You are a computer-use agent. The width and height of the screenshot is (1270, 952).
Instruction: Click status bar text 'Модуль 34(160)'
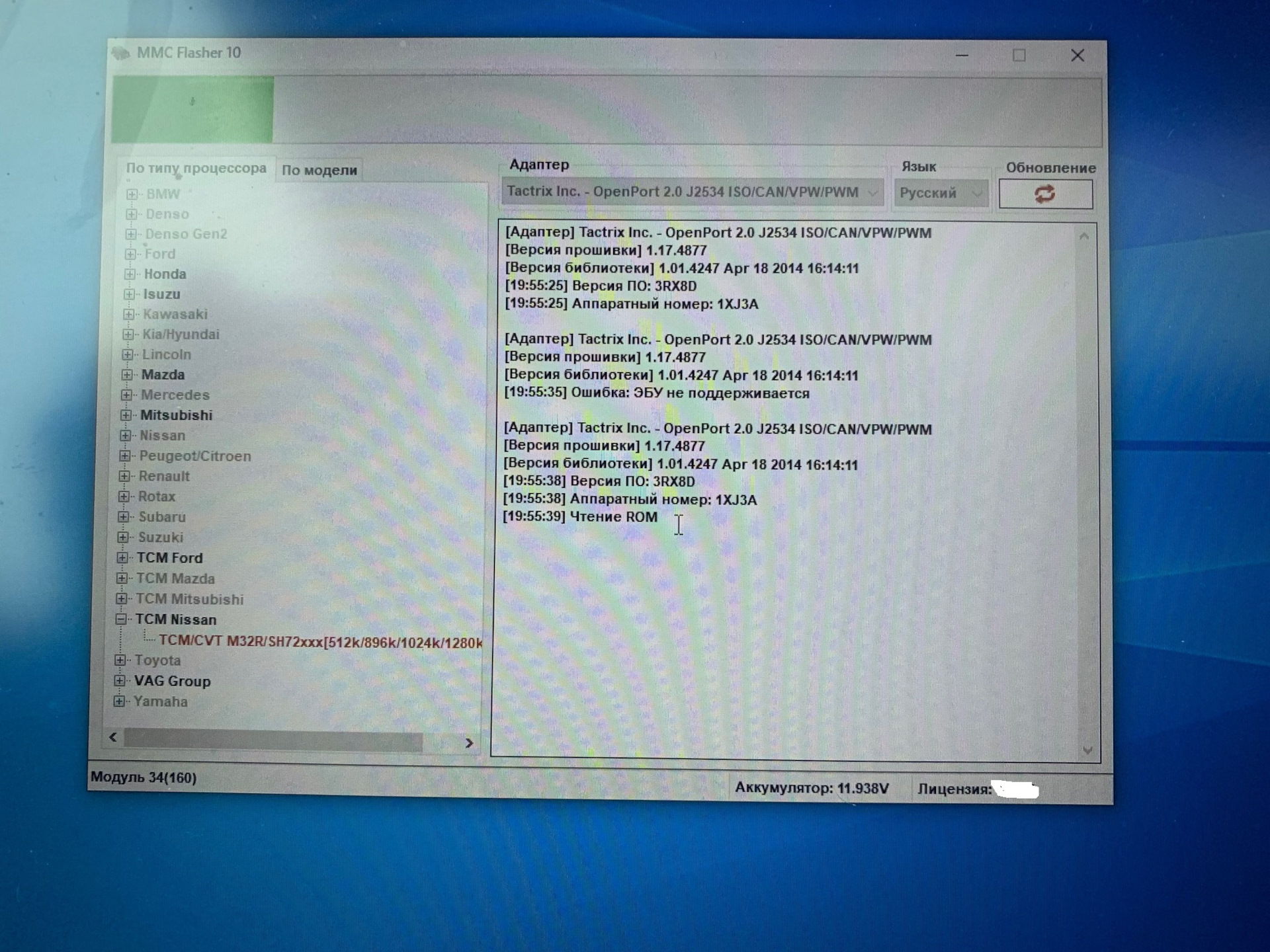click(x=144, y=777)
